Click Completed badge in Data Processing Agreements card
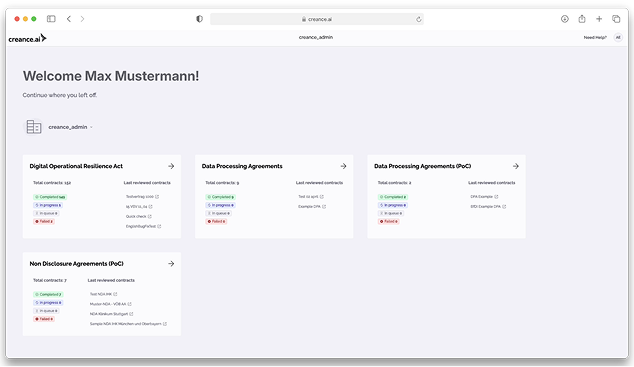 click(220, 197)
